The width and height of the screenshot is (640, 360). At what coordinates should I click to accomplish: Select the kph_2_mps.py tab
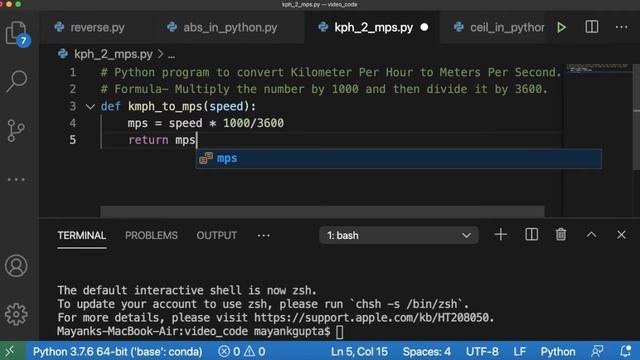[x=373, y=27]
